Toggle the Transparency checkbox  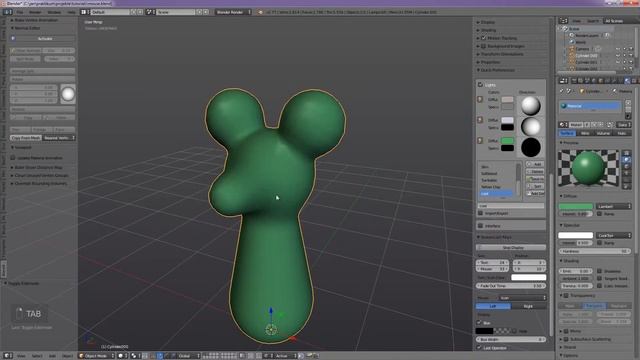click(566, 296)
